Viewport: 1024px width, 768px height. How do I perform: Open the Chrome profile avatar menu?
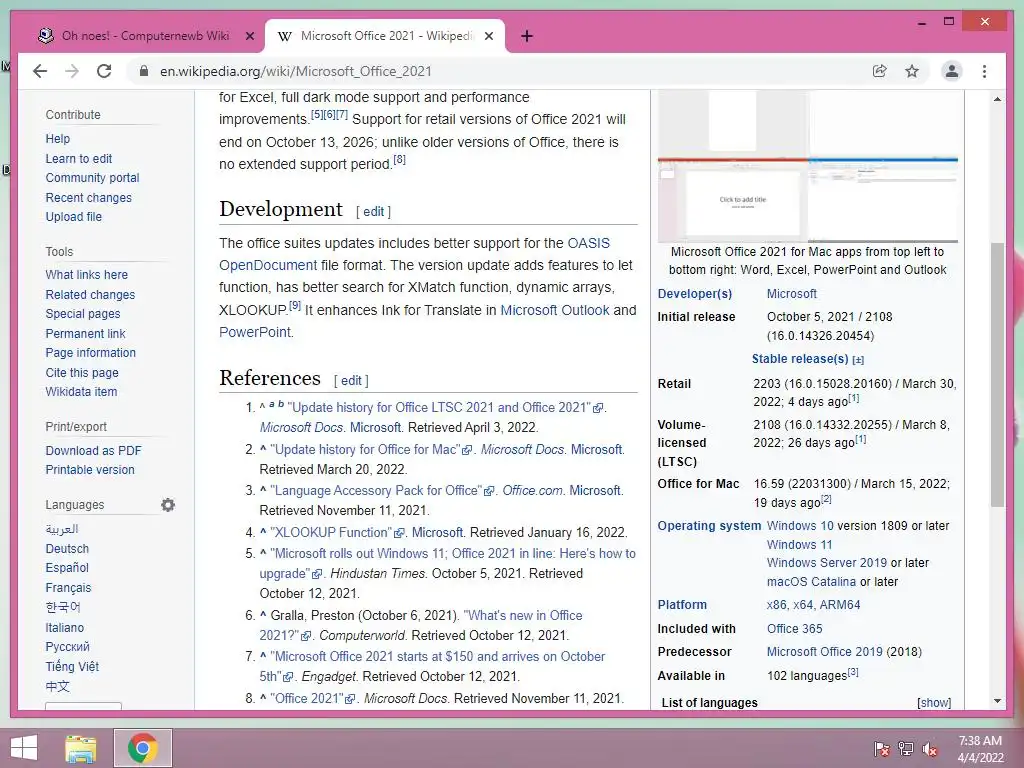click(x=952, y=71)
